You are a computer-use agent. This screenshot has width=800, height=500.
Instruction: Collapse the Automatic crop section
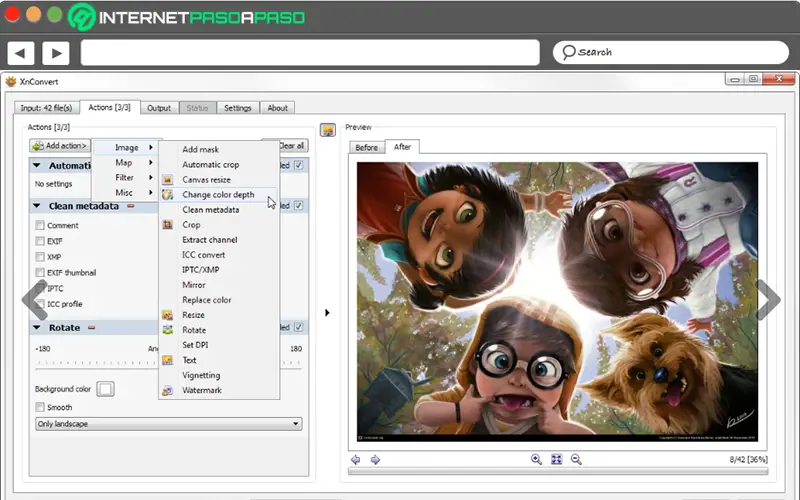pos(37,165)
